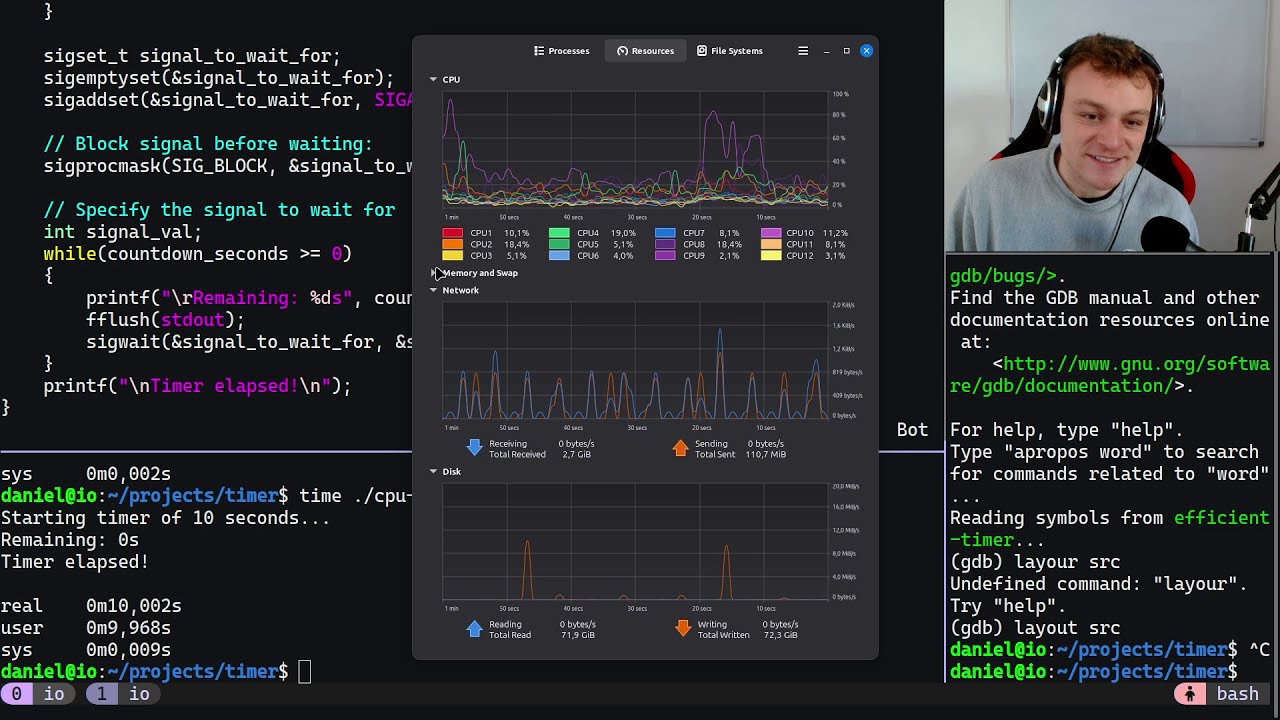Image resolution: width=1280 pixels, height=720 pixels.
Task: Open the System Monitor hamburger menu
Action: click(x=802, y=51)
